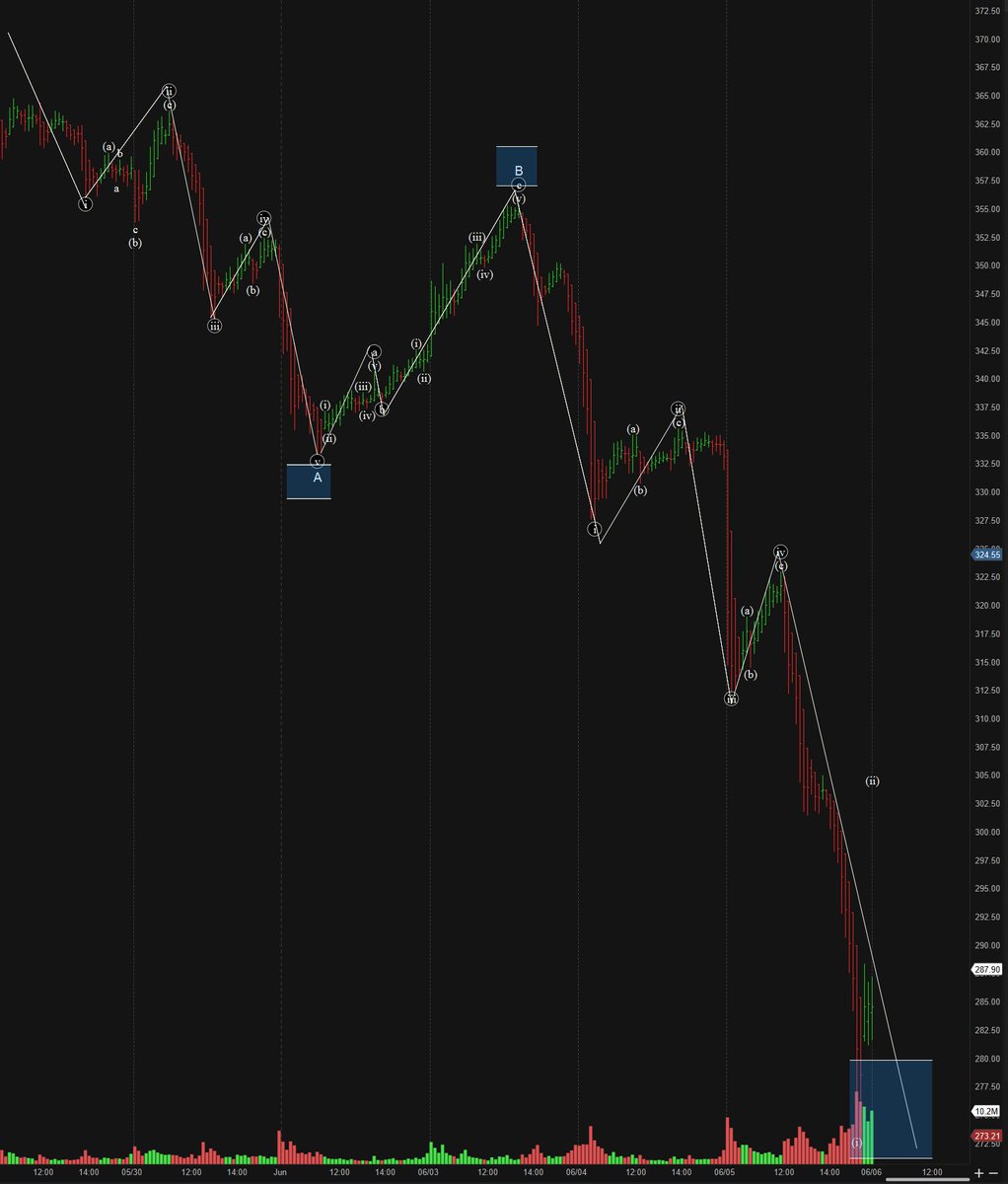Screen dimensions: 1008x1184
Task: Select the wave B label box
Action: click(x=517, y=166)
